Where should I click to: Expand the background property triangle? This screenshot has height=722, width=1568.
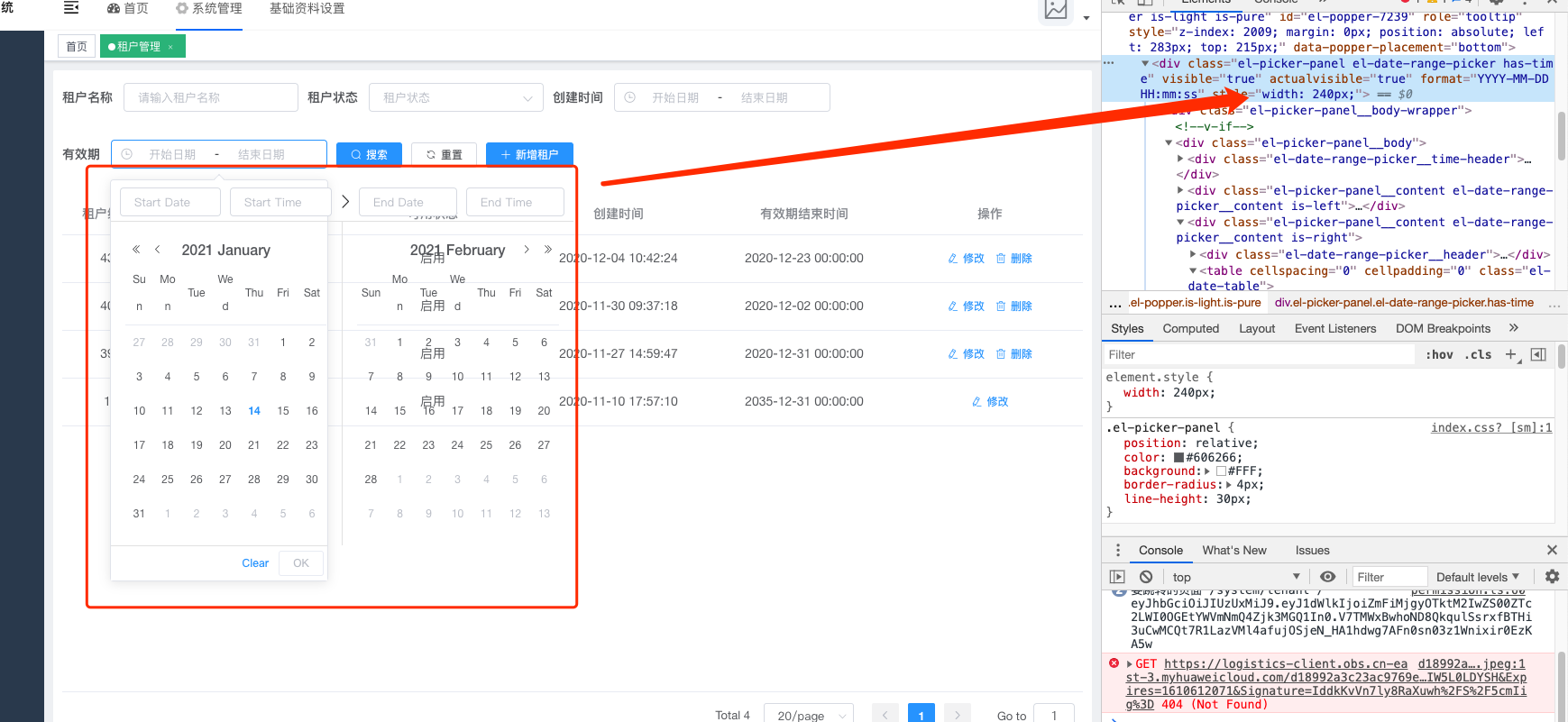(1207, 471)
